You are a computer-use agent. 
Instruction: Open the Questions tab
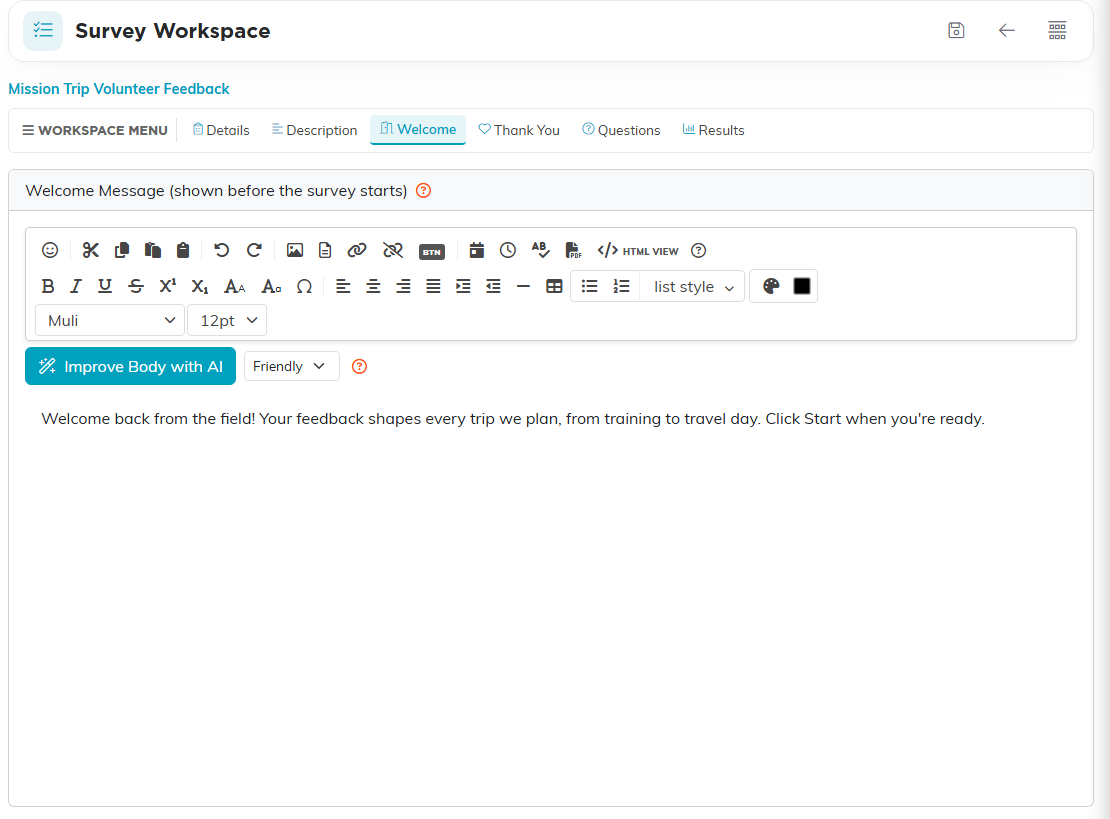pos(621,130)
